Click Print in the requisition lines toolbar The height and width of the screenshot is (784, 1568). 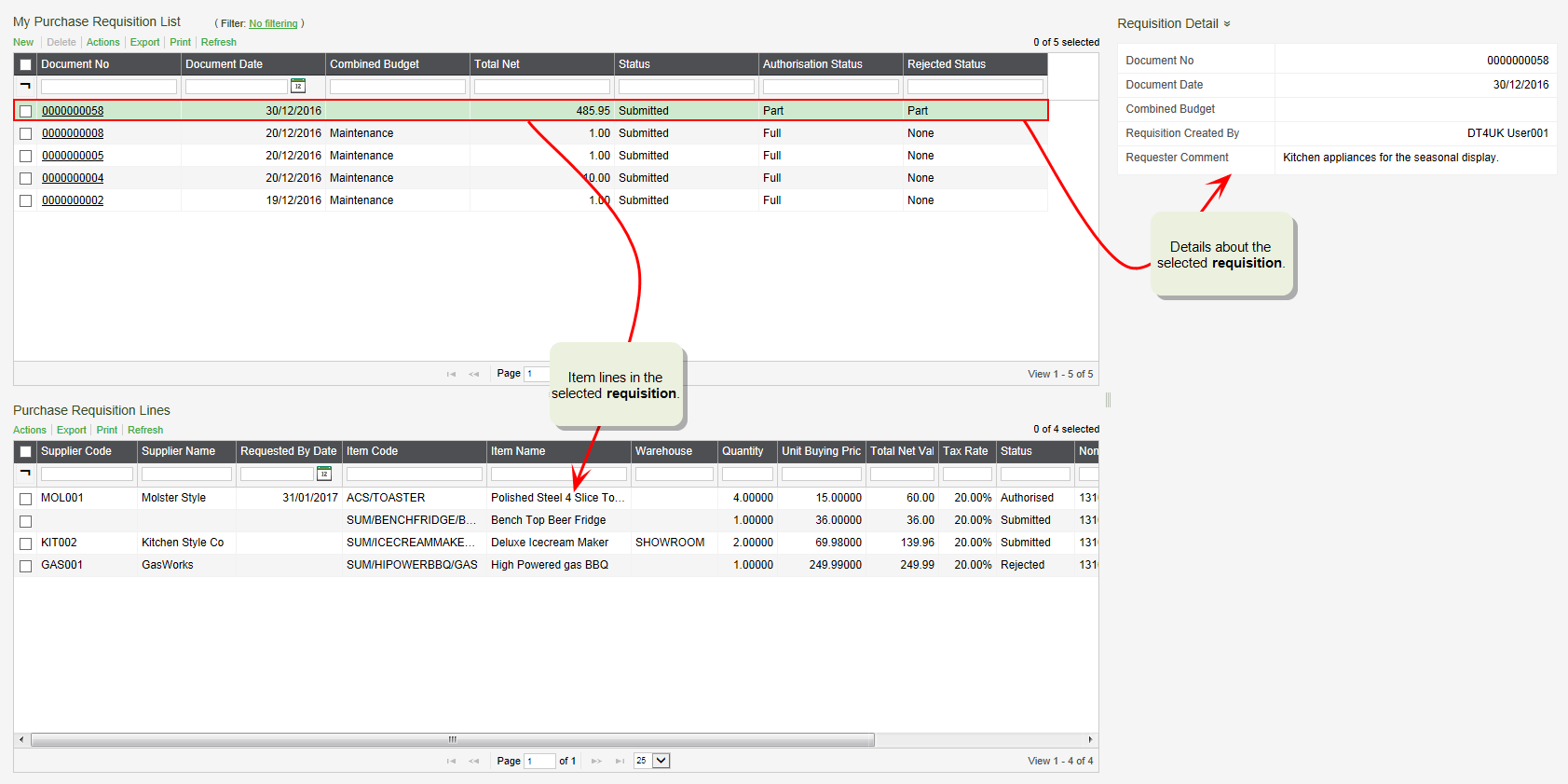pos(107,430)
